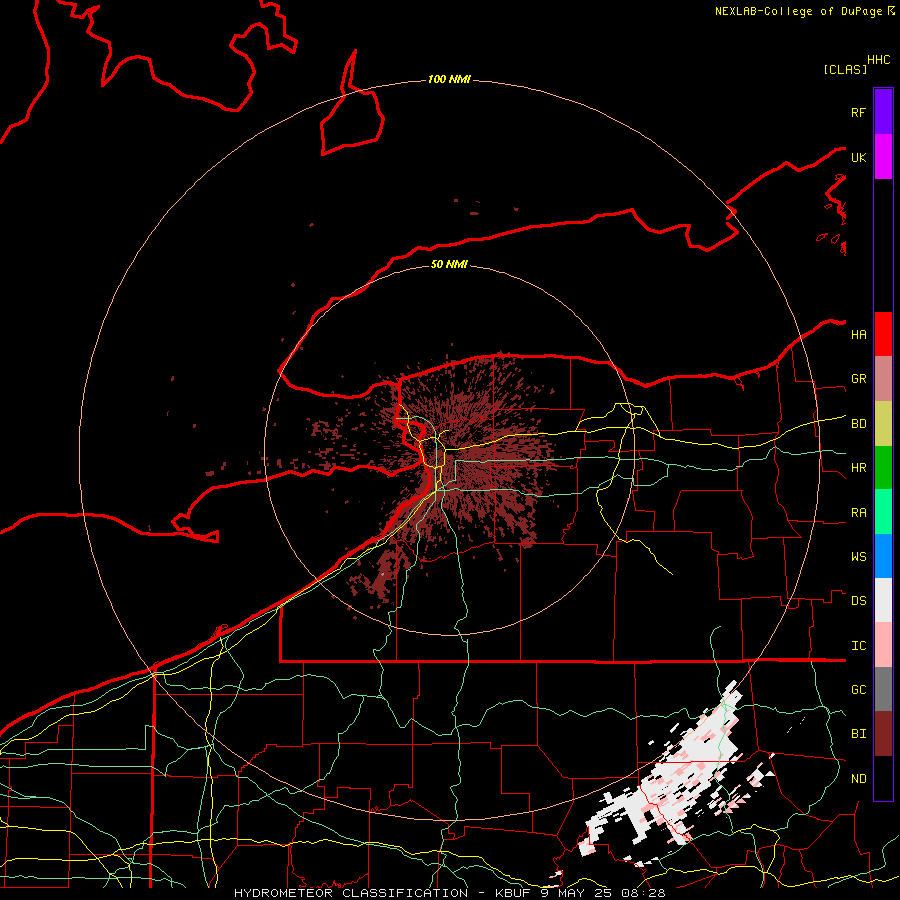The image size is (900, 900).
Task: Click the RF legend label
Action: coord(858,112)
